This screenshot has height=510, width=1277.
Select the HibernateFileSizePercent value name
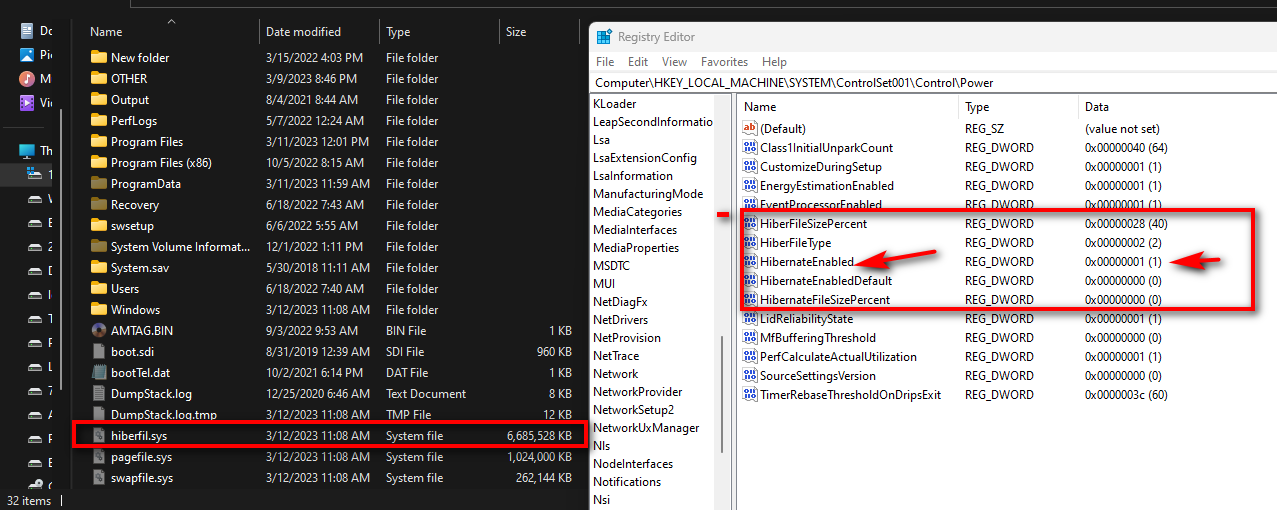click(825, 299)
